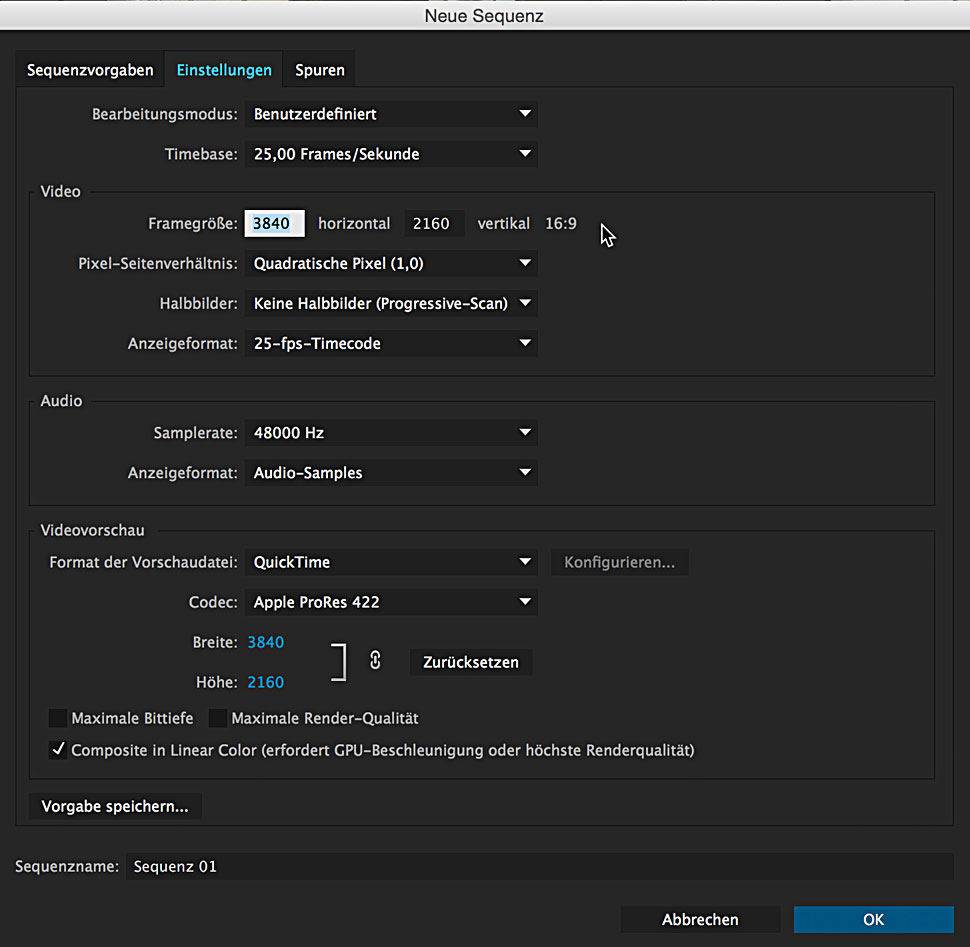Expand the Audio-Samples Anzeigeformat dropdown
Image resolution: width=970 pixels, height=947 pixels.
pos(391,473)
